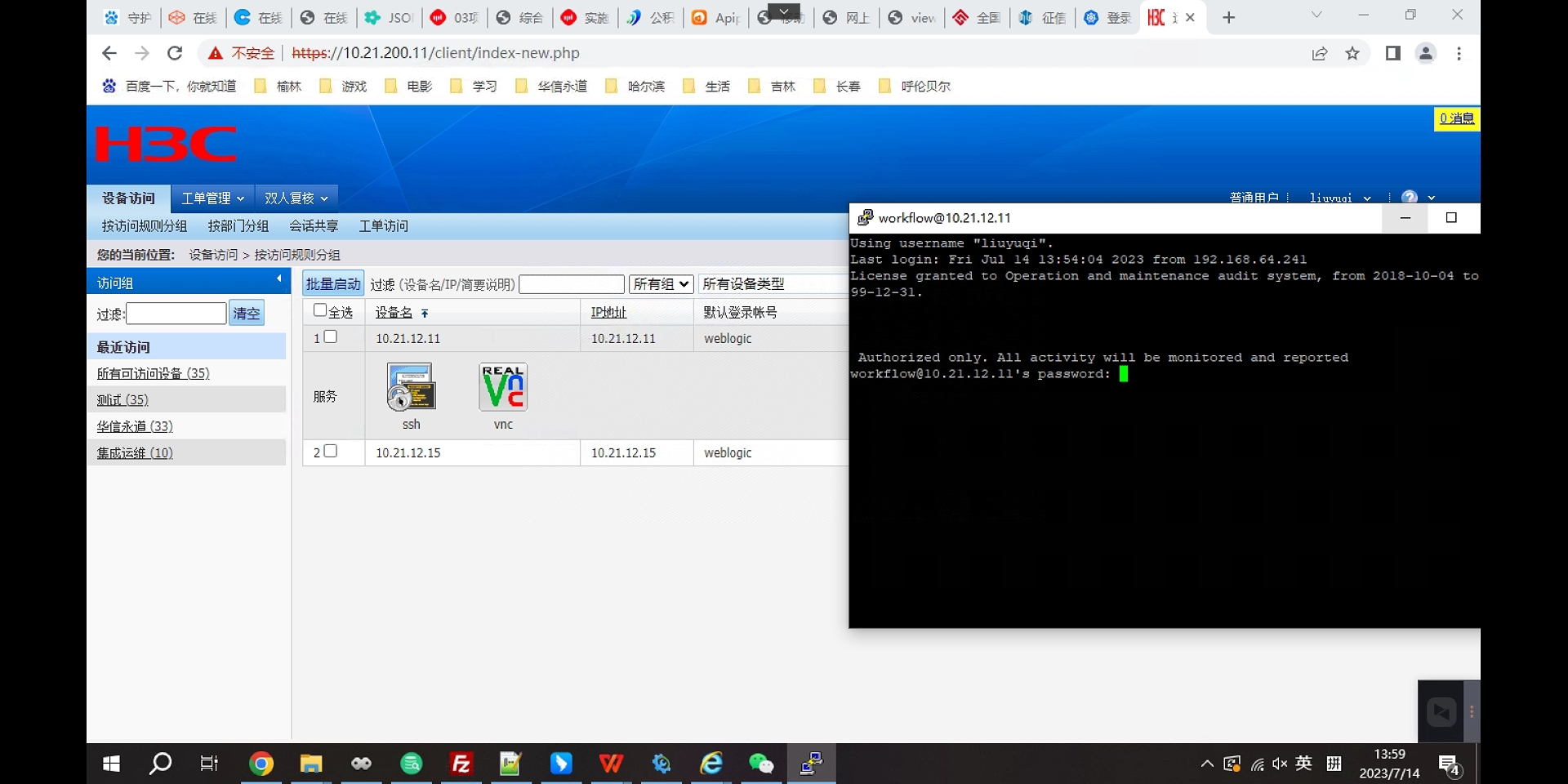This screenshot has height=784, width=1568.
Task: Open the browser share icon
Action: tap(1320, 53)
